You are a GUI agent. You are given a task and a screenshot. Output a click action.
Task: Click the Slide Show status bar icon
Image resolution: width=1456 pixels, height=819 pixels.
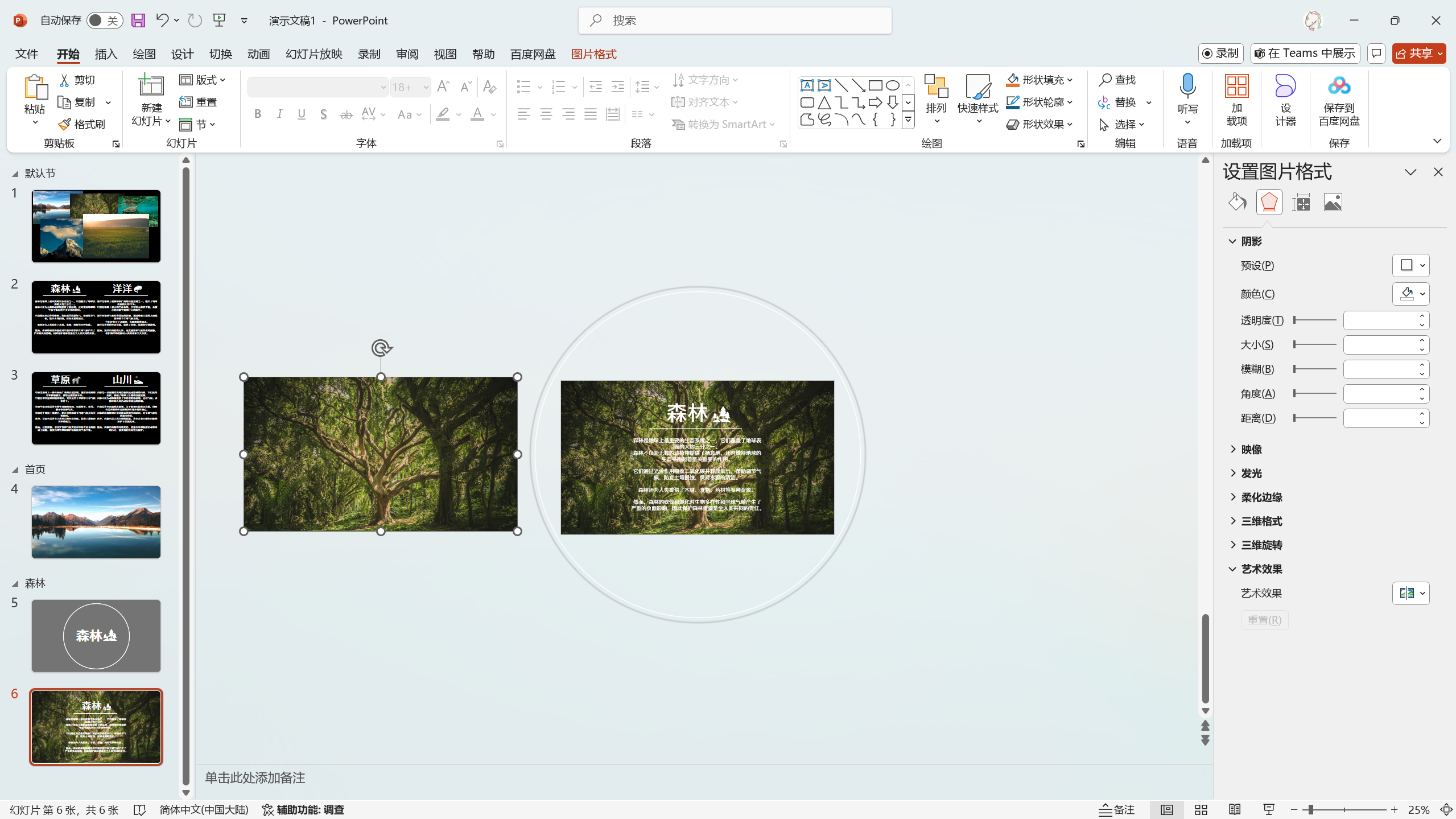coord(1269,809)
